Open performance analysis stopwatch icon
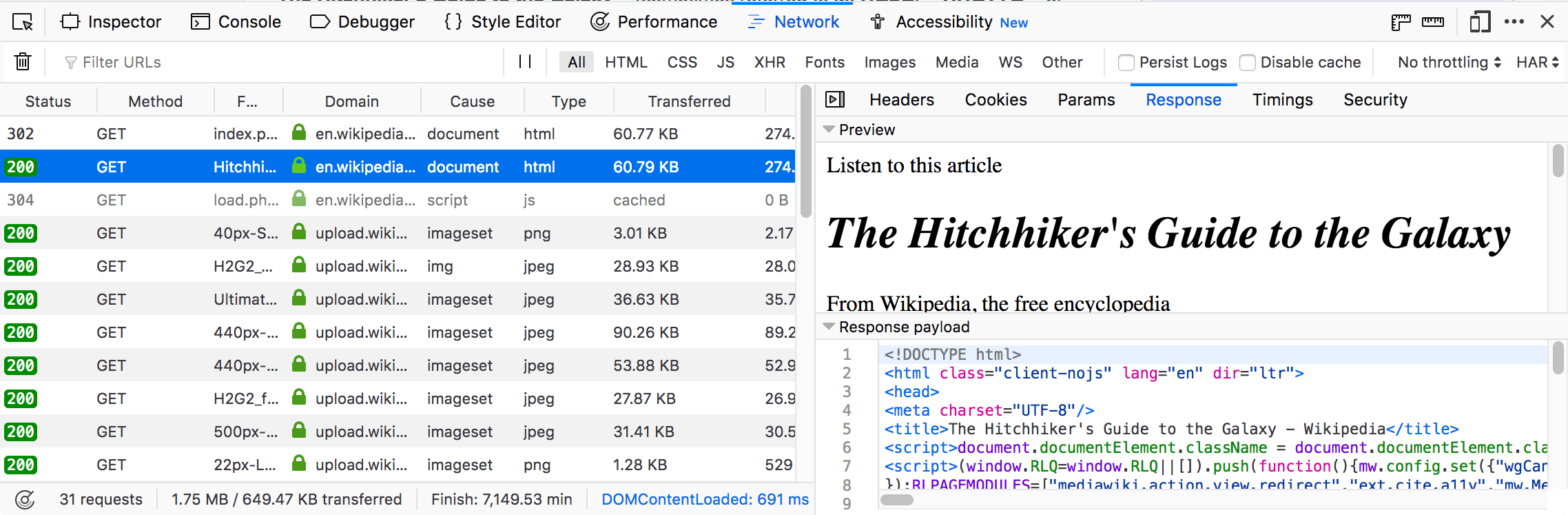 coord(25,499)
